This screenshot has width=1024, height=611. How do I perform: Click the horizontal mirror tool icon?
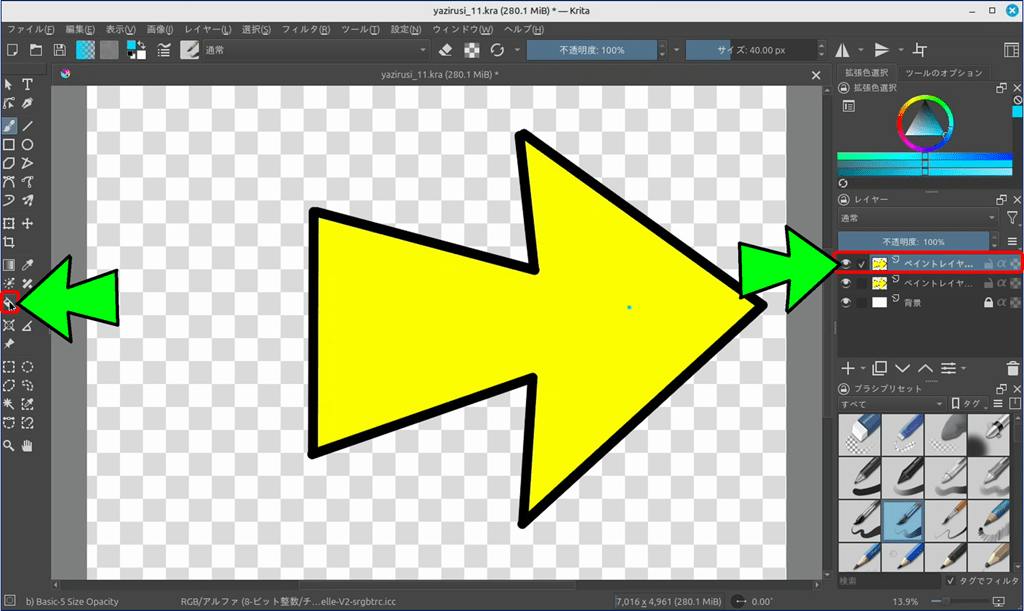(843, 50)
